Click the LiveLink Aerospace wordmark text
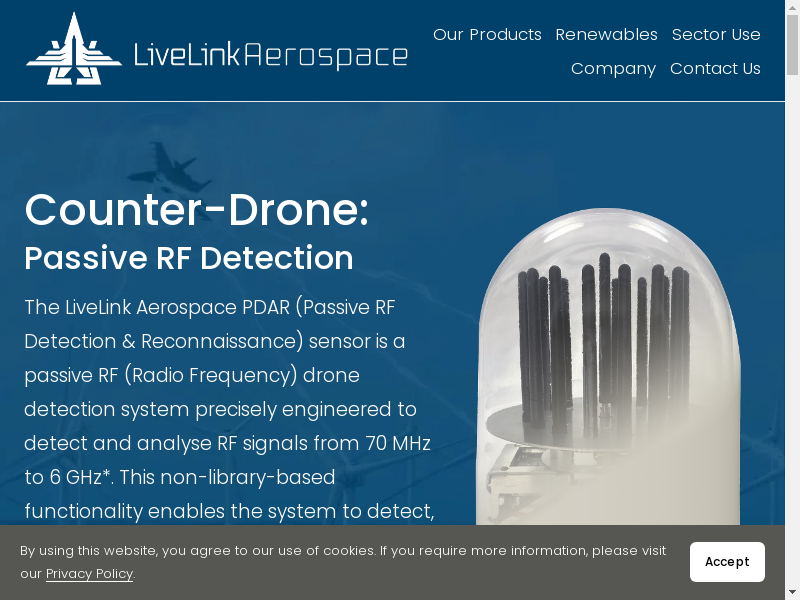800x600 pixels. tap(271, 55)
